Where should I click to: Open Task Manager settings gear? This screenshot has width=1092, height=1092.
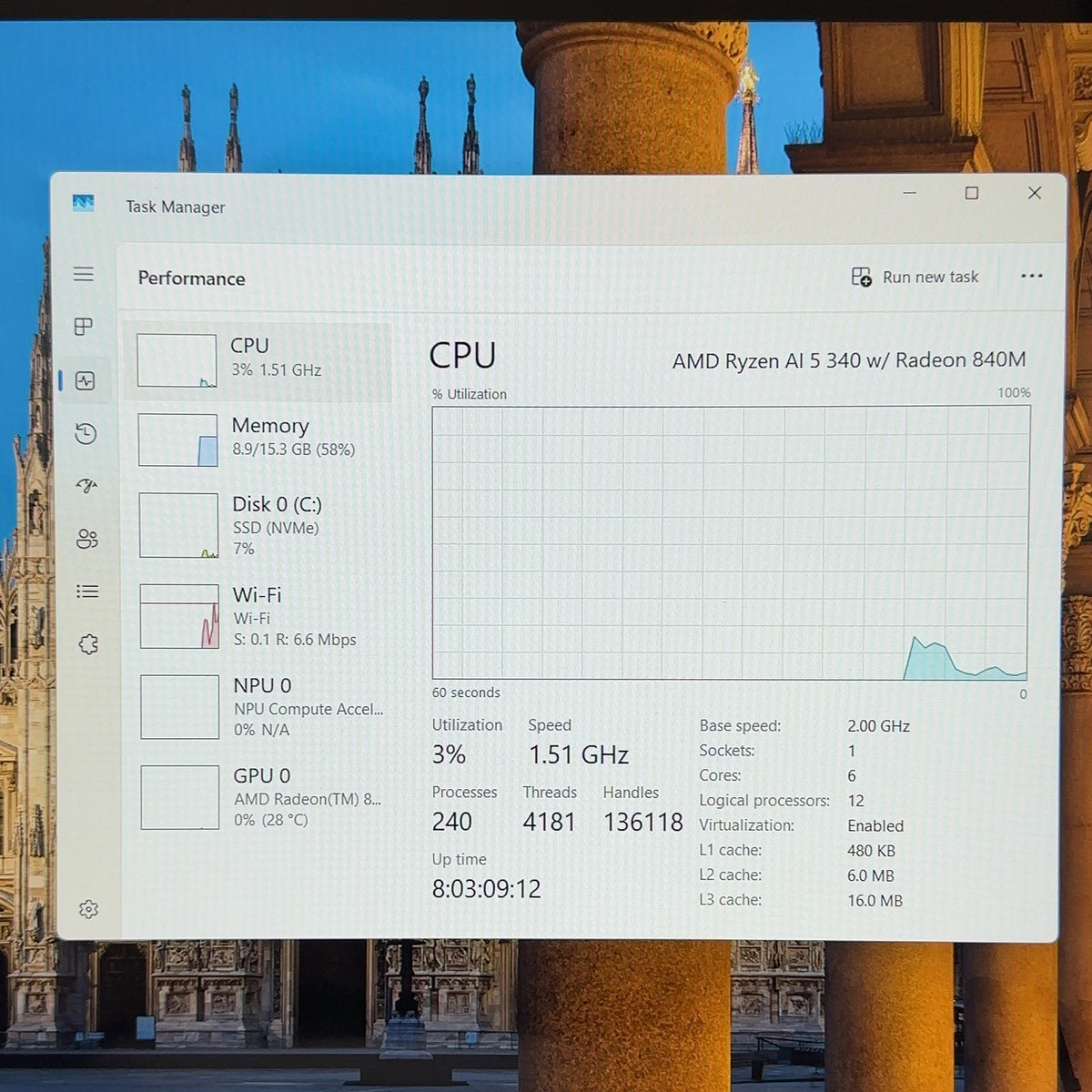tap(88, 909)
